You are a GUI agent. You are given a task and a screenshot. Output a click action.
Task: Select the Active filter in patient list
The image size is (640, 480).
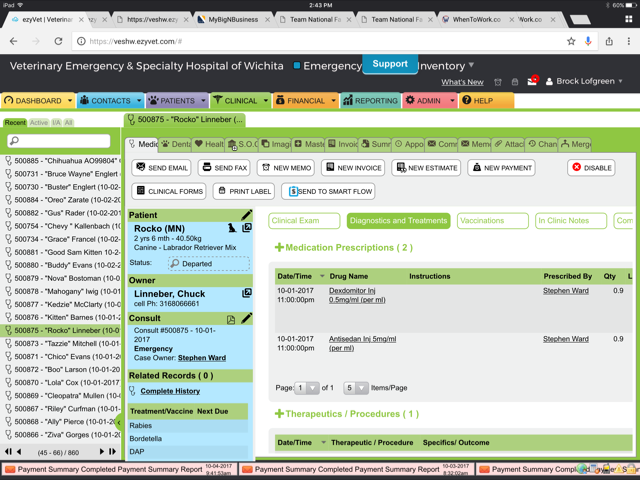coord(38,123)
